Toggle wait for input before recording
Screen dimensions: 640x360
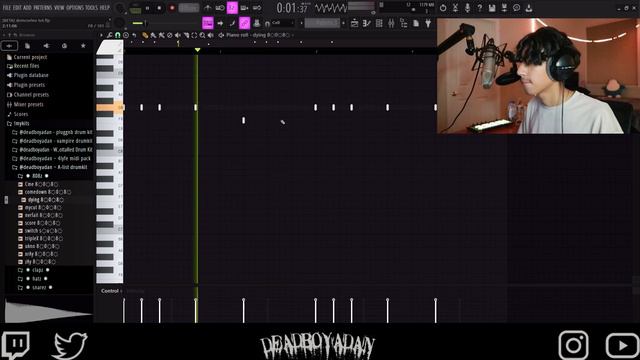pos(220,8)
